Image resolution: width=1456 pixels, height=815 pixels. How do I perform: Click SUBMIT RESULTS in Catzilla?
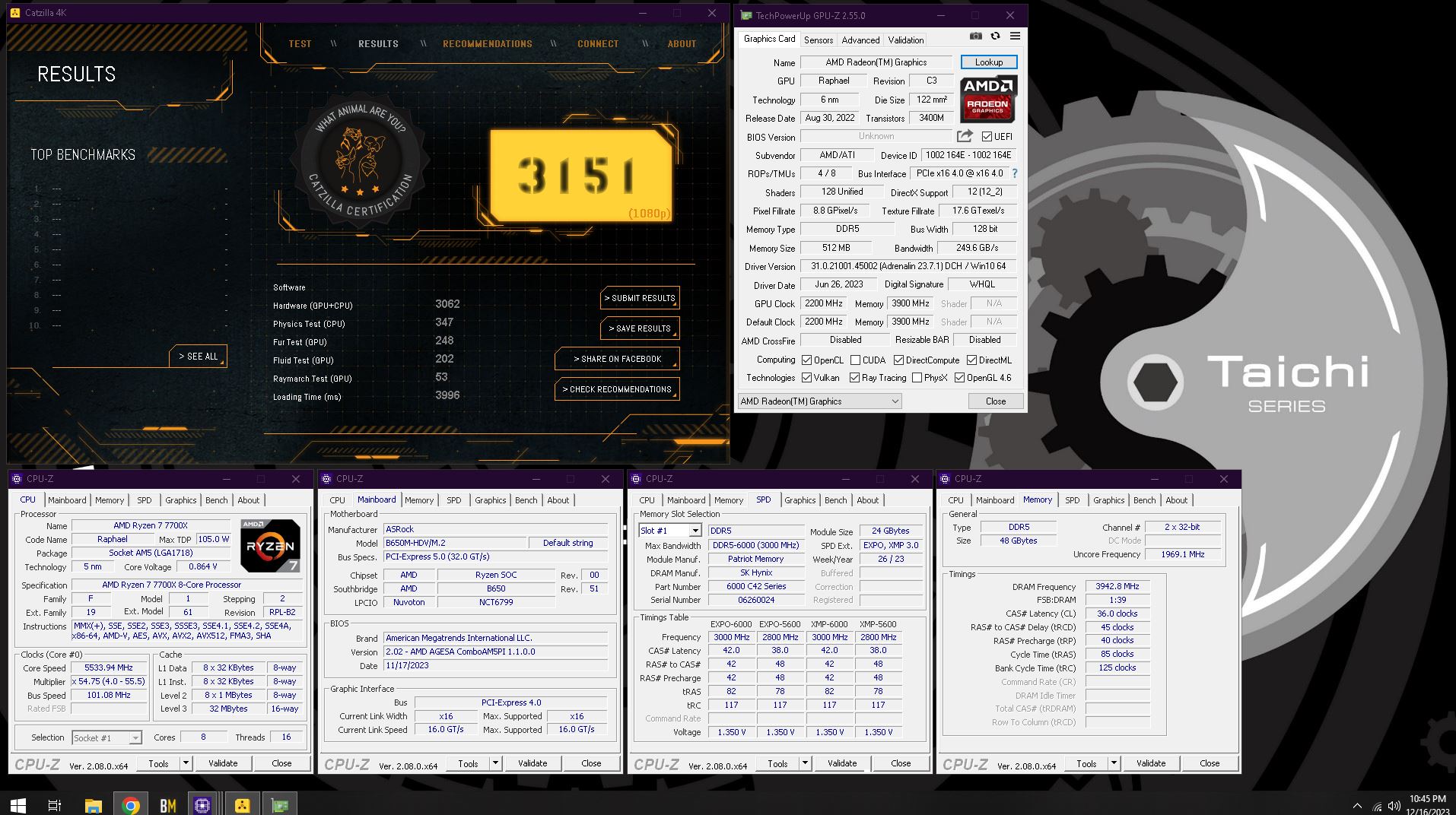(640, 298)
